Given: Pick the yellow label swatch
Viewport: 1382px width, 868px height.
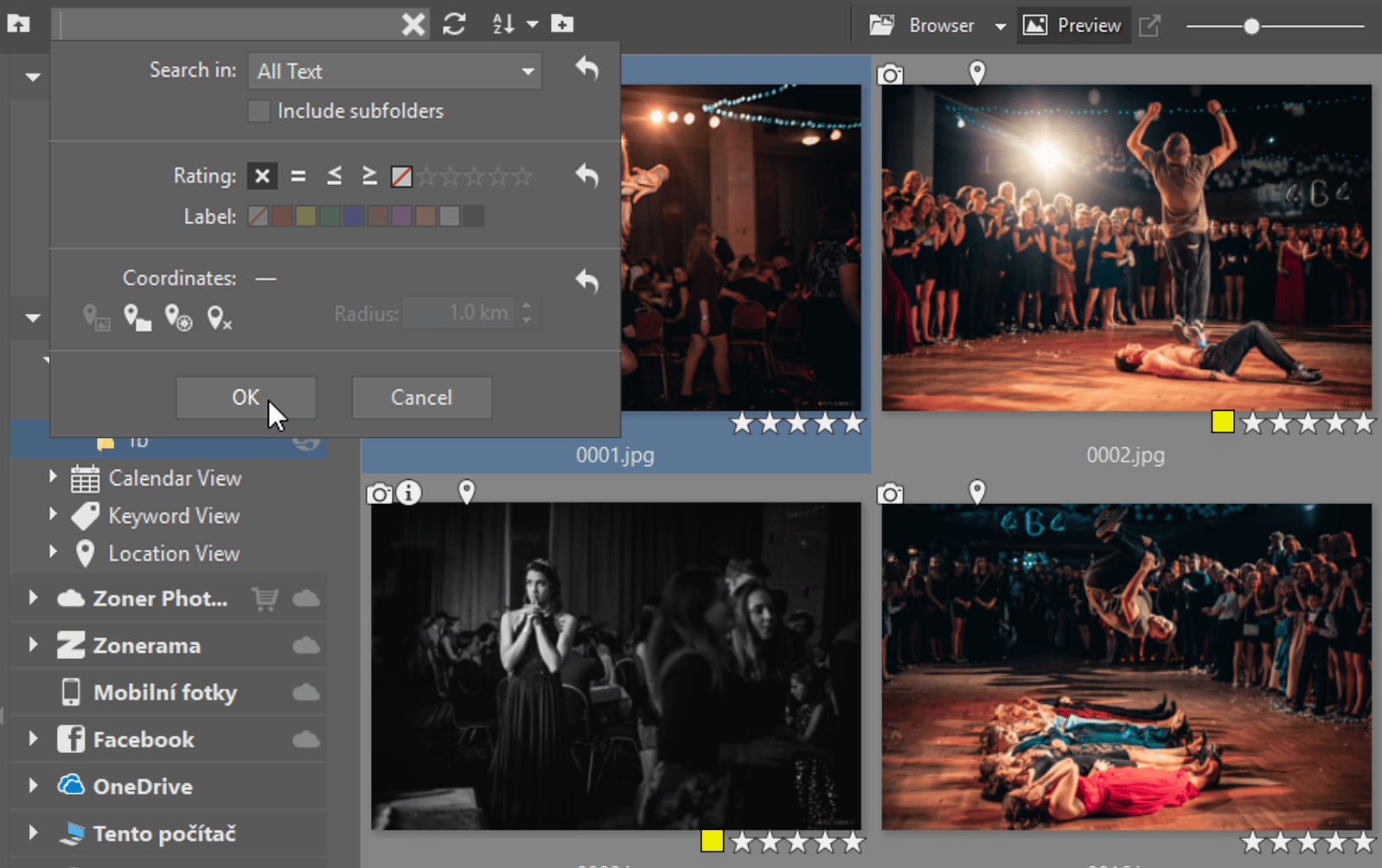Looking at the screenshot, I should pyautogui.click(x=306, y=216).
